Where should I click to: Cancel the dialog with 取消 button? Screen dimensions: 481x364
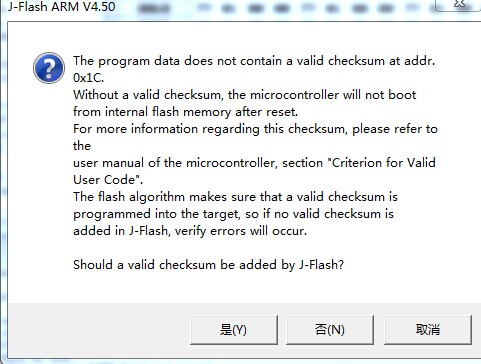[428, 330]
